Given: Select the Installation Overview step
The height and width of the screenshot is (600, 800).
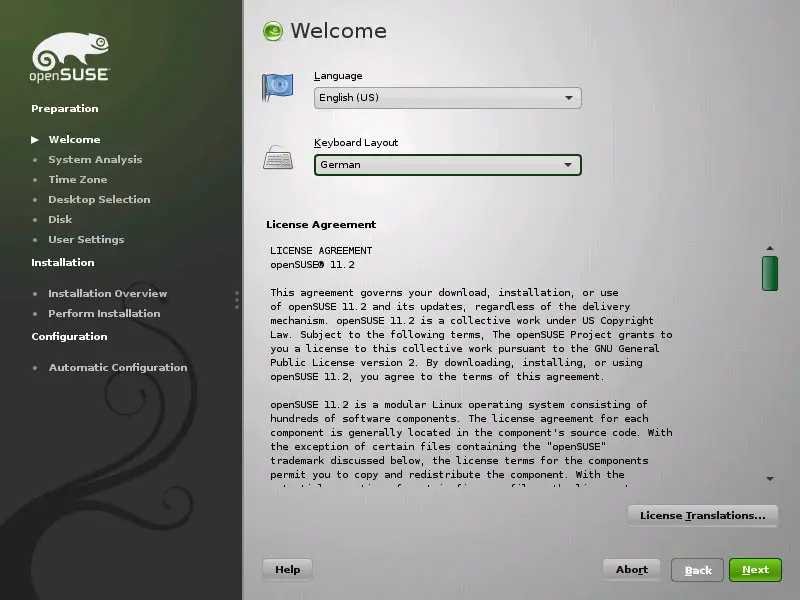Looking at the screenshot, I should pyautogui.click(x=108, y=293).
